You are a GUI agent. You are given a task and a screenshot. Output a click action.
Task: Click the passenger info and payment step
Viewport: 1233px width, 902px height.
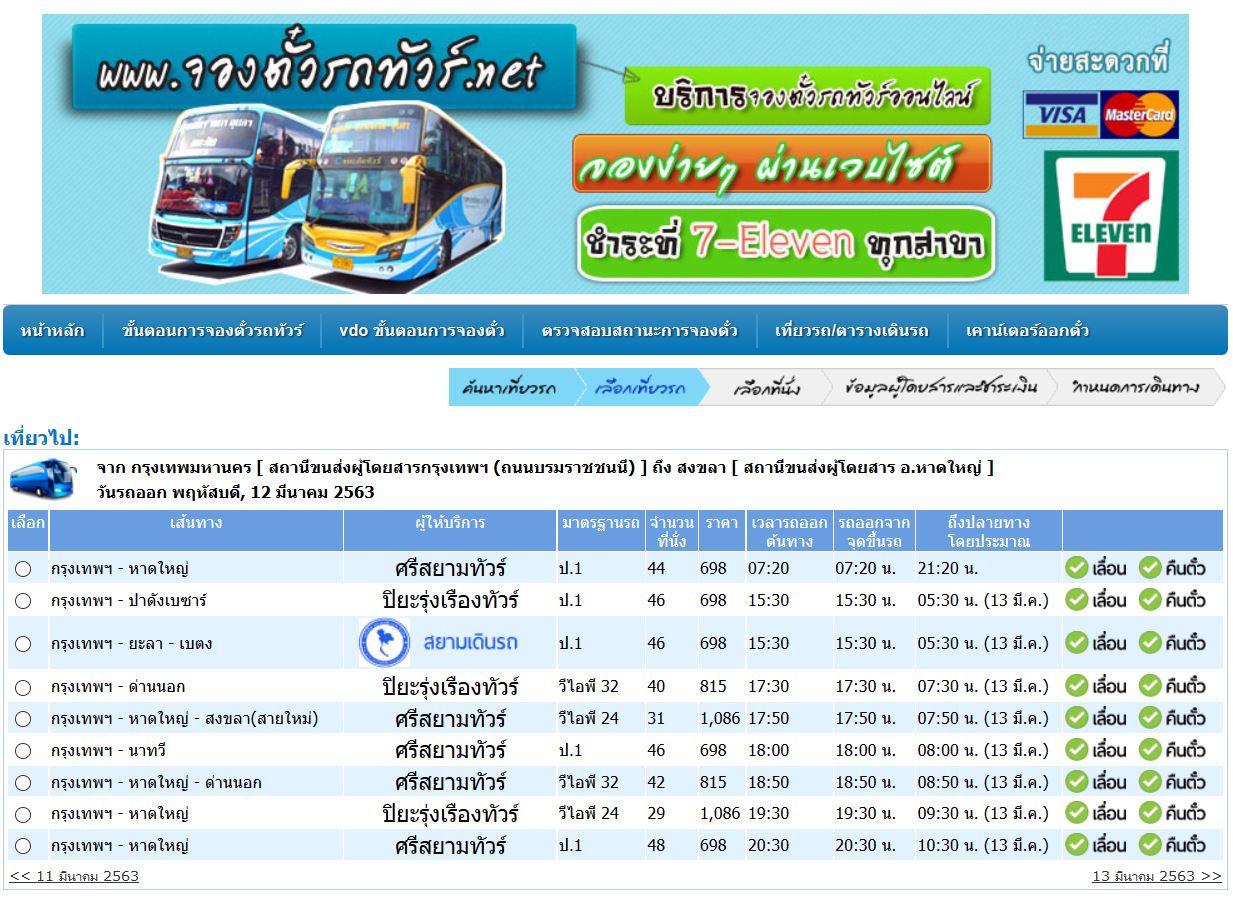940,387
